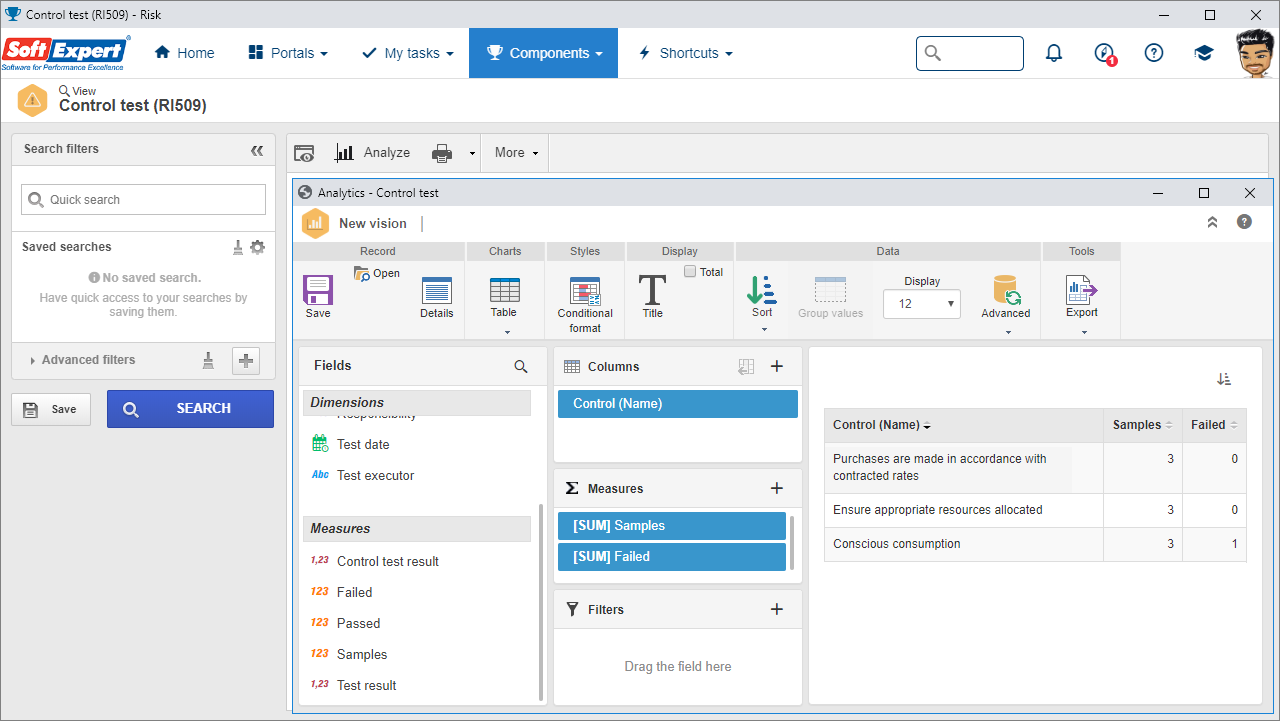This screenshot has width=1280, height=721.
Task: Collapse the Search filters panel
Action: [257, 150]
